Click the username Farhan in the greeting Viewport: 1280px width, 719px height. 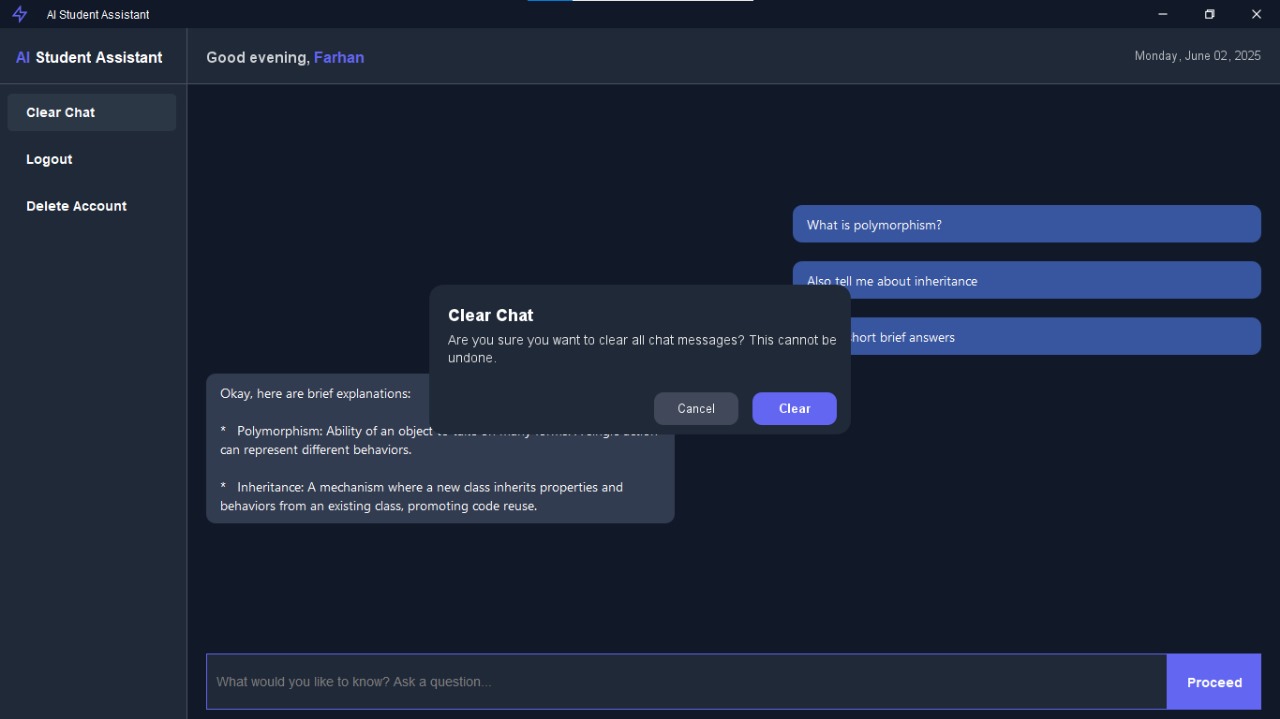339,58
